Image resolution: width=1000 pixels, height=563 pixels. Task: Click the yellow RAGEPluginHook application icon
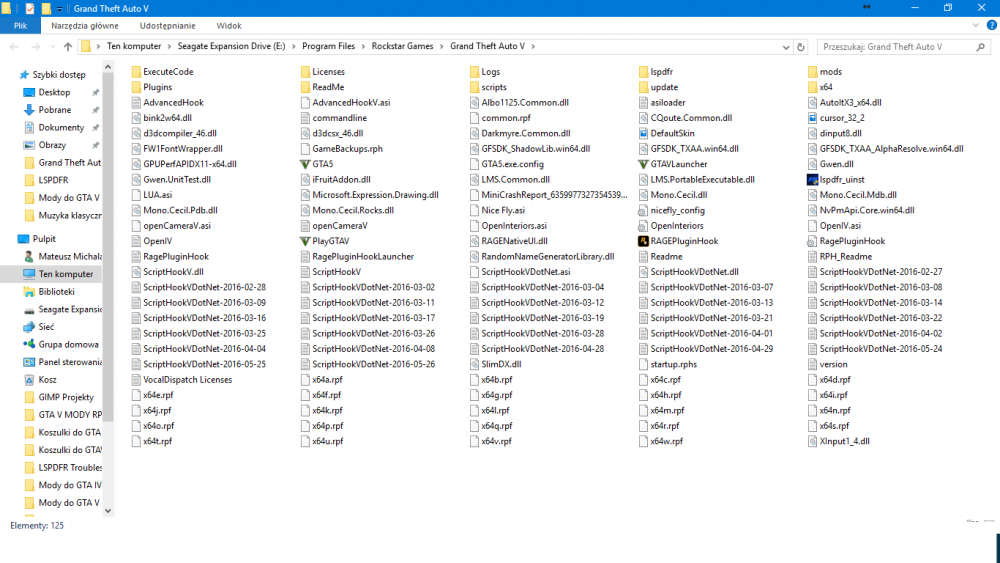pyautogui.click(x=643, y=241)
